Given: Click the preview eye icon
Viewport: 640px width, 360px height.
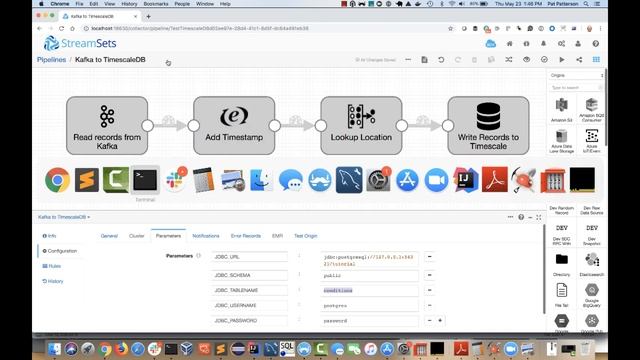Looking at the screenshot, I should click(x=527, y=60).
